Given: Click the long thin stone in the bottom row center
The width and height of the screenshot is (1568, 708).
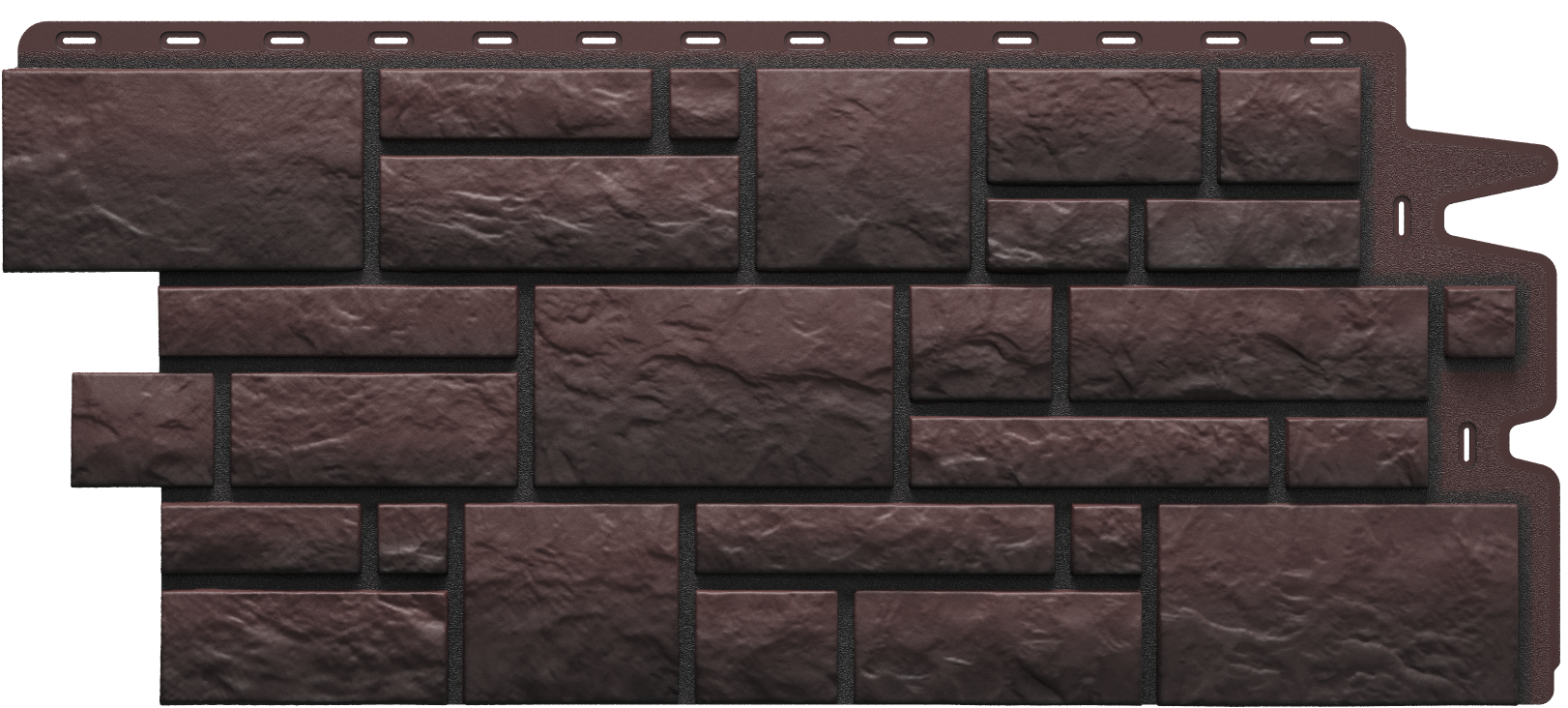Looking at the screenshot, I should click(x=874, y=539).
